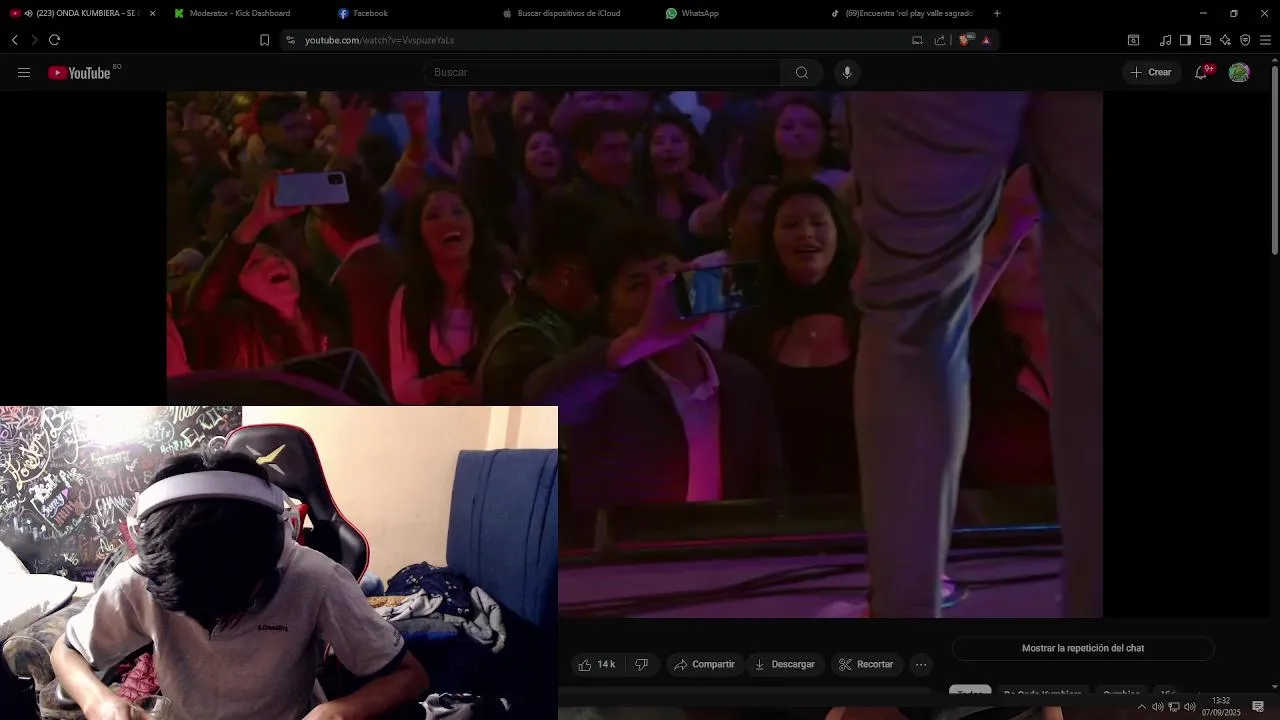The height and width of the screenshot is (720, 1280).
Task: Open Brave VPN shield icon
Action: (x=1245, y=40)
